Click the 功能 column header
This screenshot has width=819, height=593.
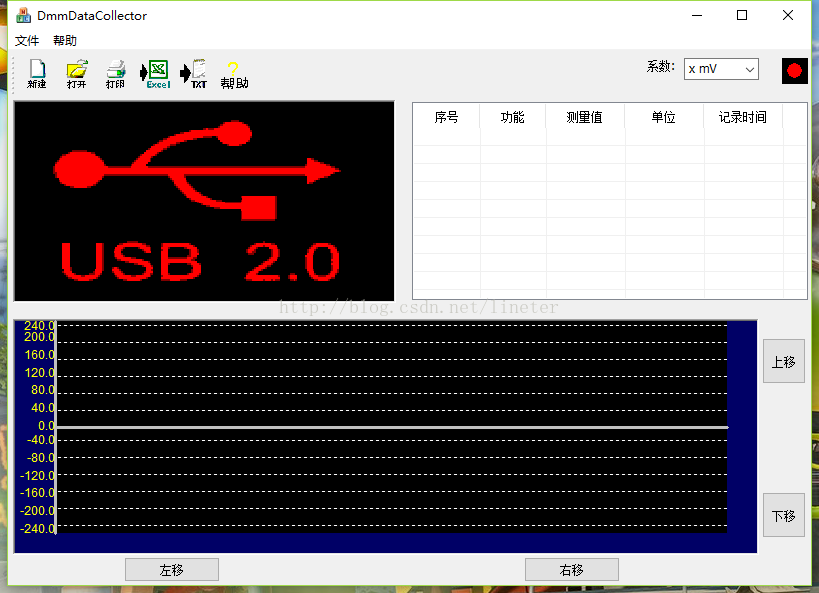(x=512, y=117)
